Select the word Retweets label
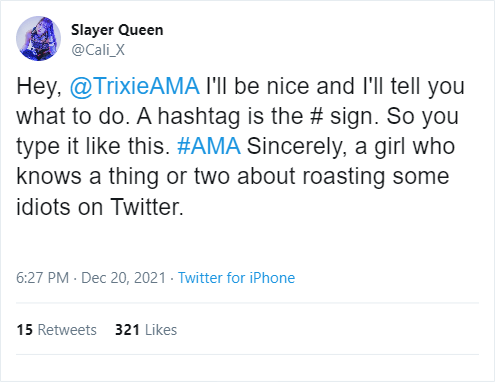Viewport: 495px width, 382px height. [67, 330]
